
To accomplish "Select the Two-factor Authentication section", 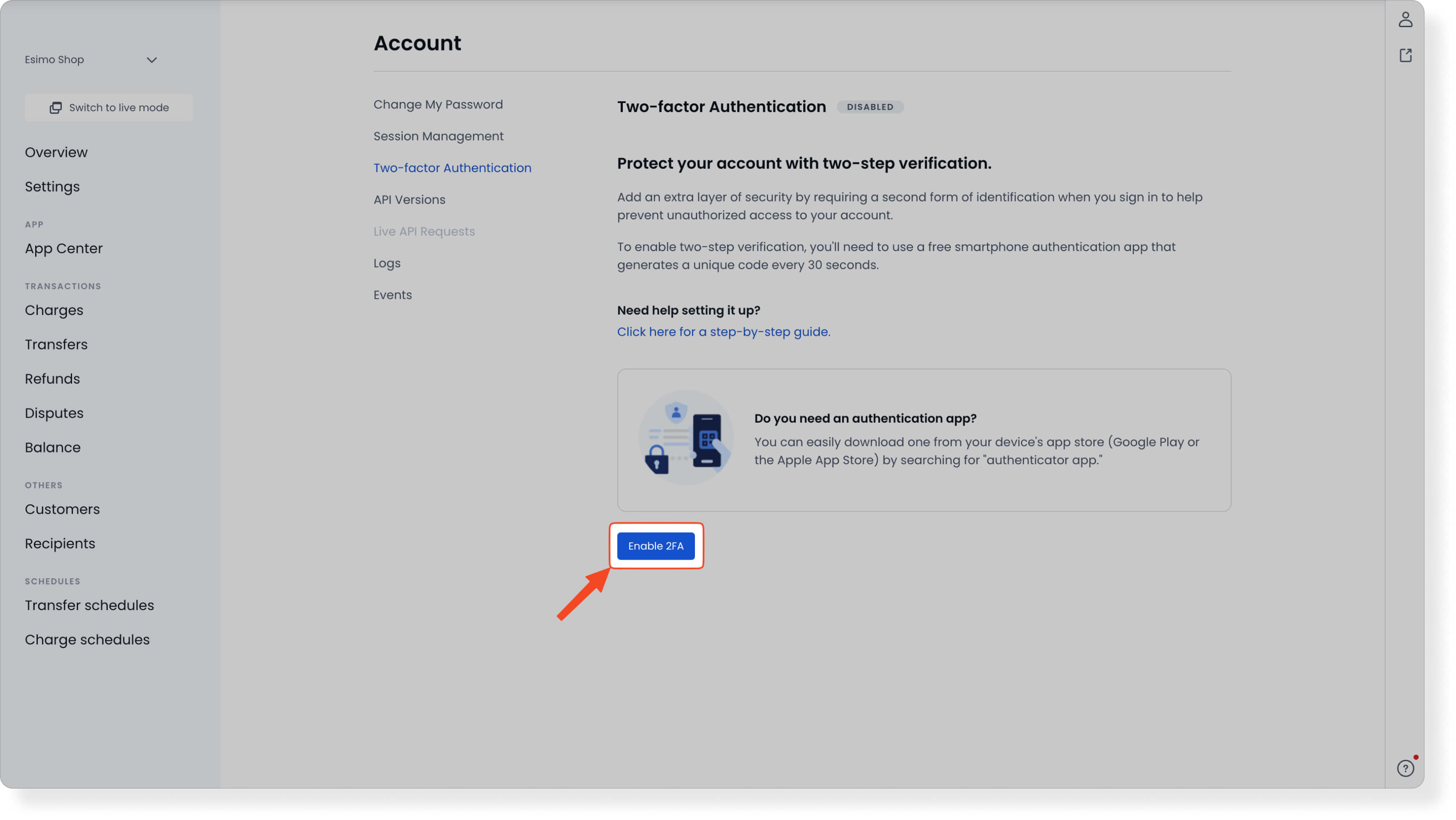I will [452, 167].
